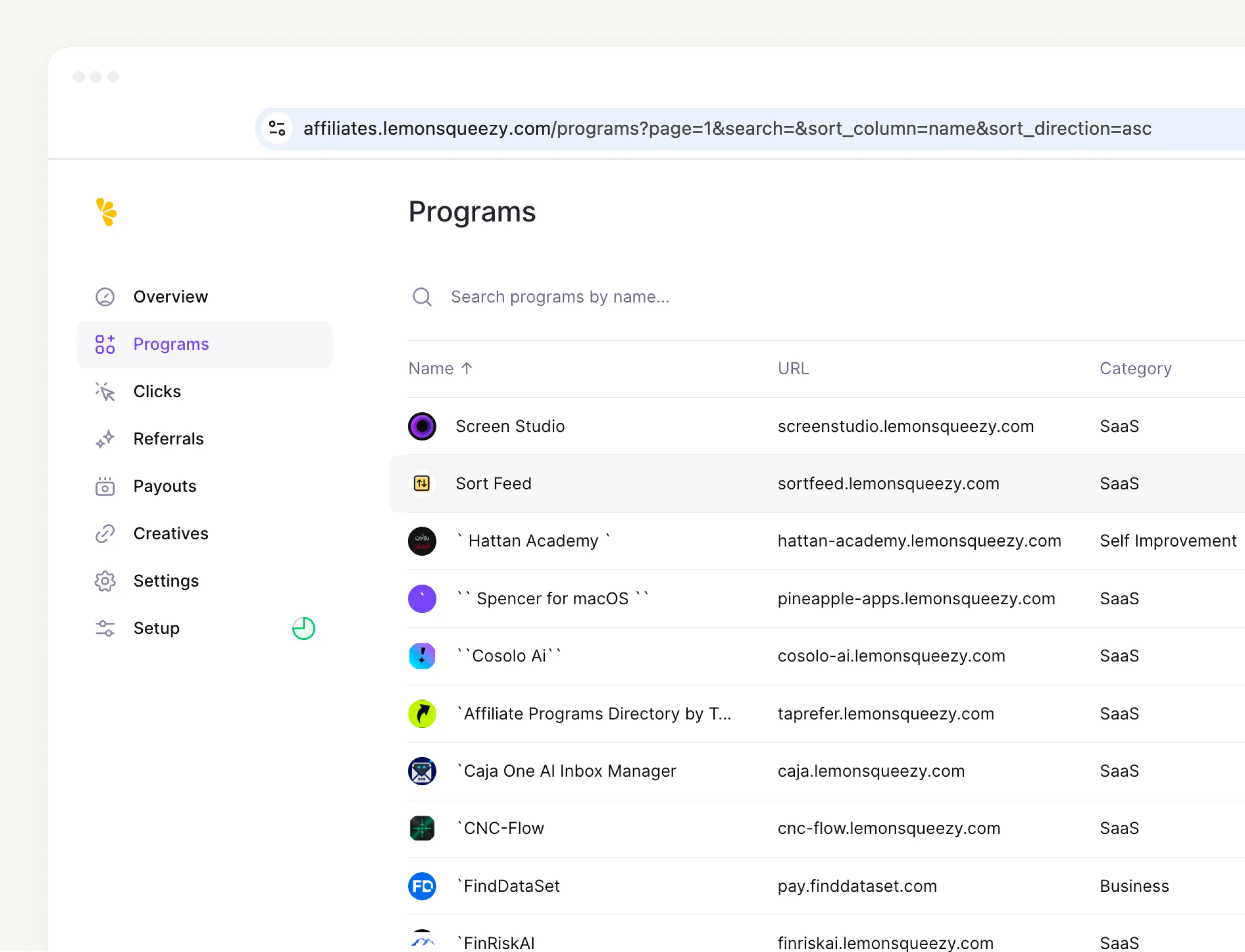The height and width of the screenshot is (952, 1245).
Task: Click the Affiliate Programs Directory logo
Action: click(422, 713)
